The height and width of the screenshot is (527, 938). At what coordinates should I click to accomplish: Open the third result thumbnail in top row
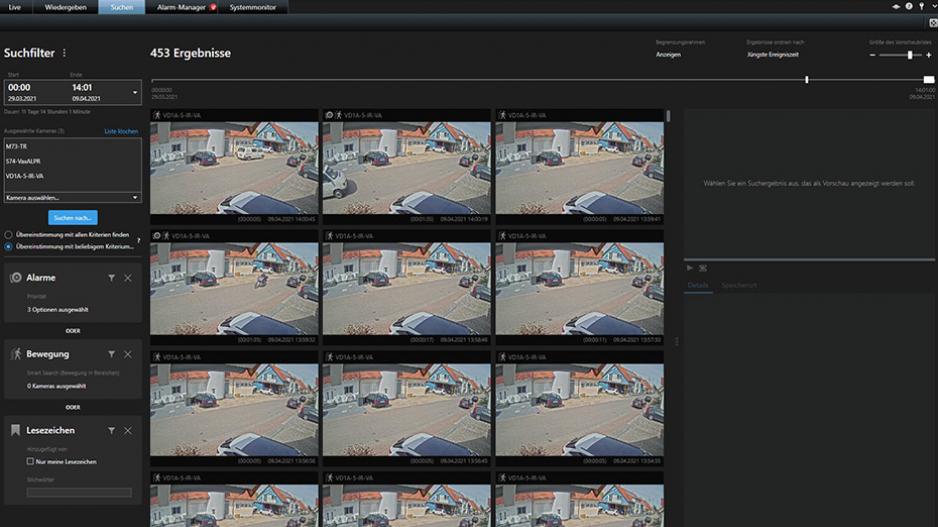[x=579, y=167]
